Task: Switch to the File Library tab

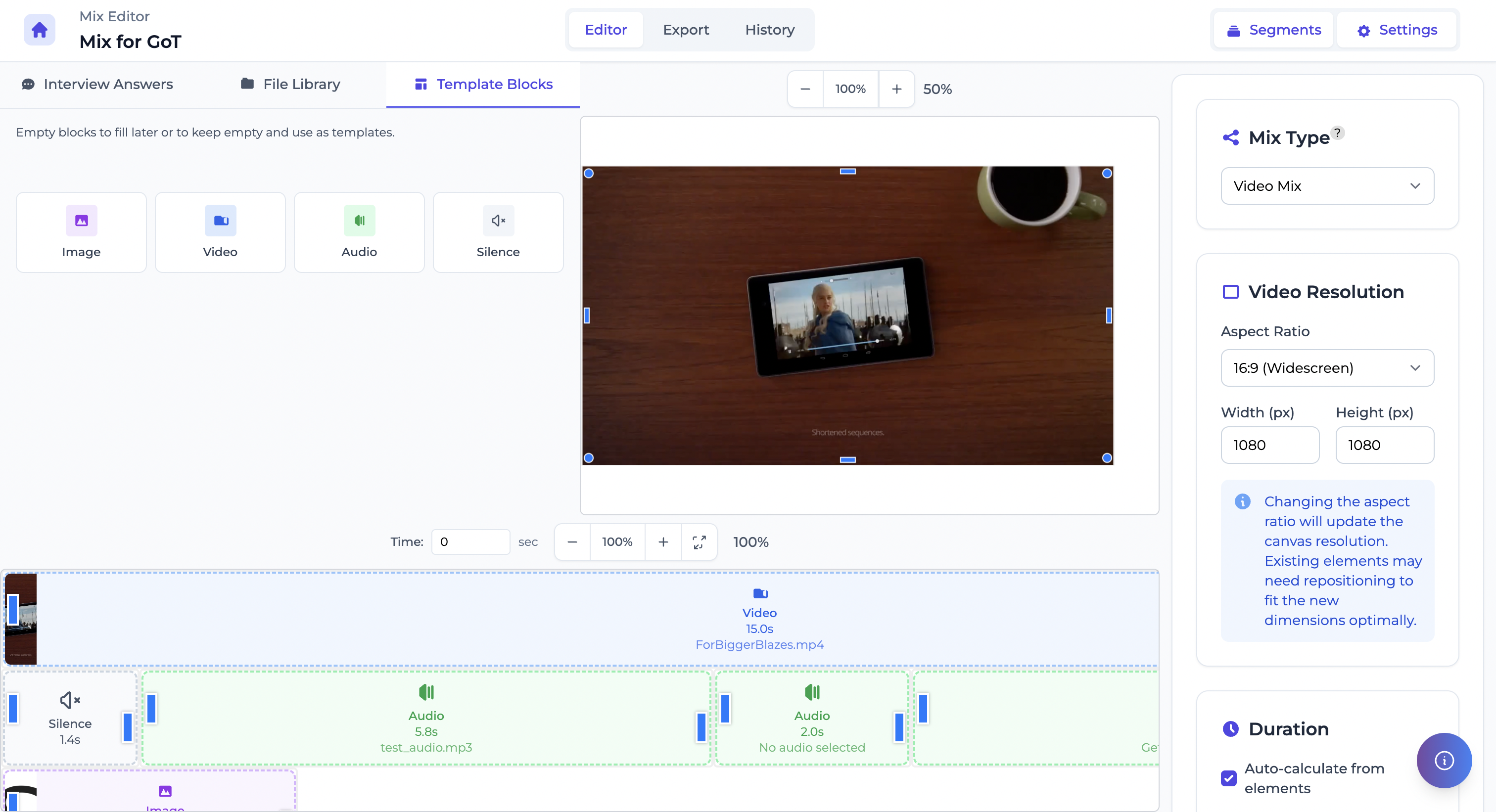Action: (290, 85)
